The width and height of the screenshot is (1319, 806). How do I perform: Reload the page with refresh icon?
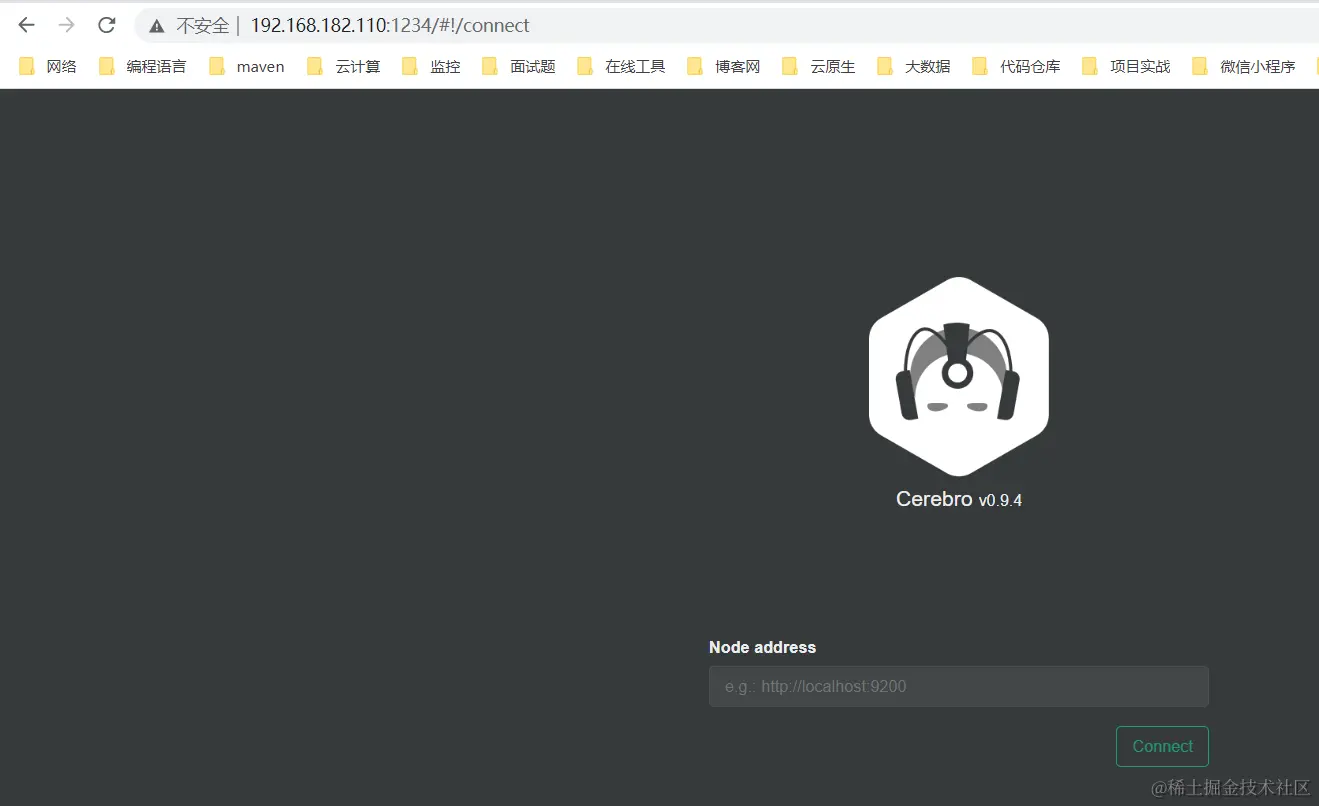(x=107, y=25)
